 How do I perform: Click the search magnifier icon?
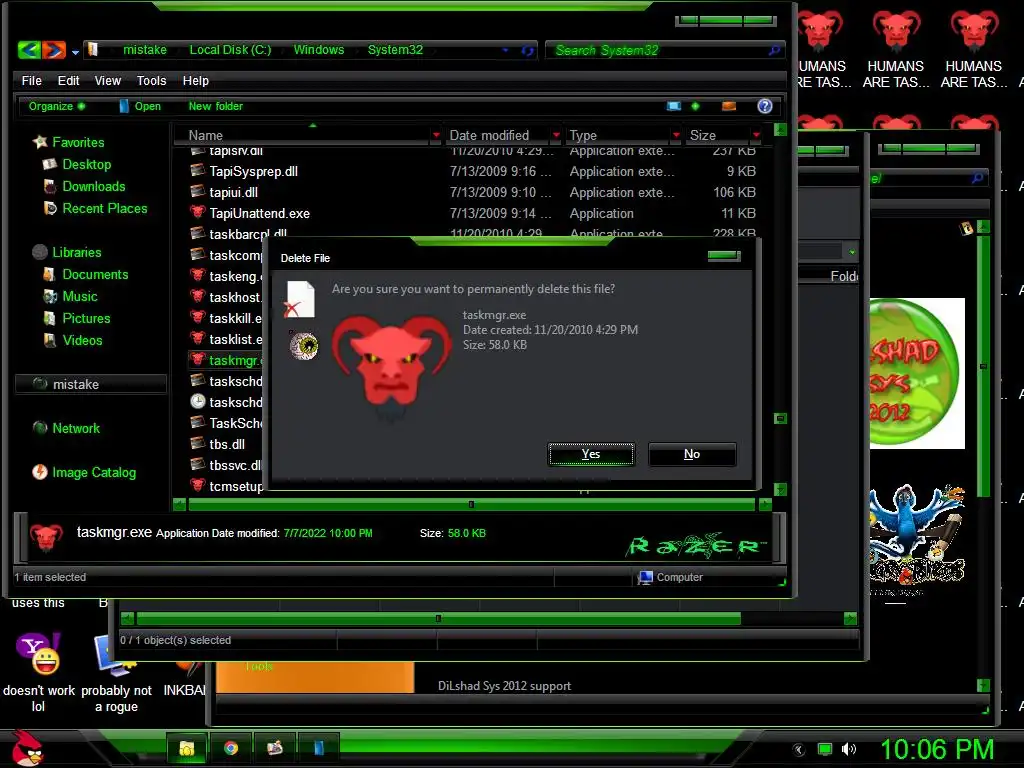coord(774,50)
